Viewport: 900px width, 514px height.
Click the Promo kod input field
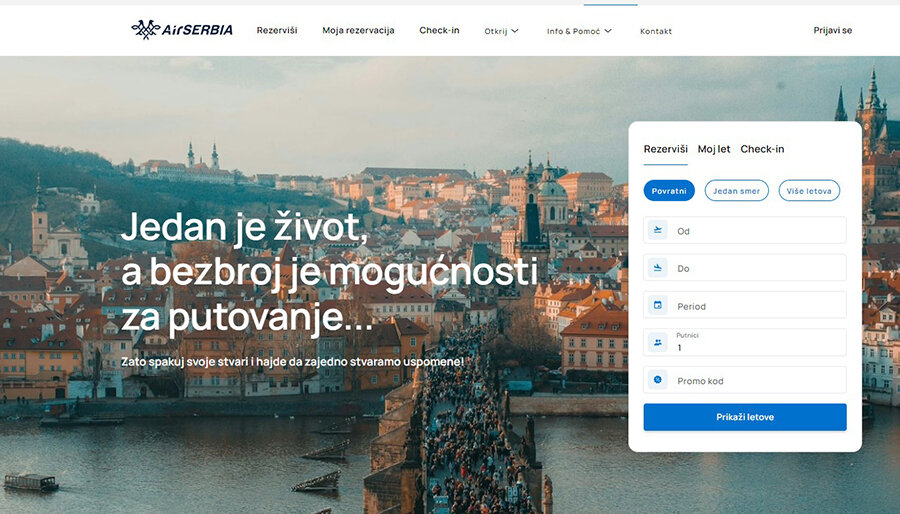coord(744,380)
